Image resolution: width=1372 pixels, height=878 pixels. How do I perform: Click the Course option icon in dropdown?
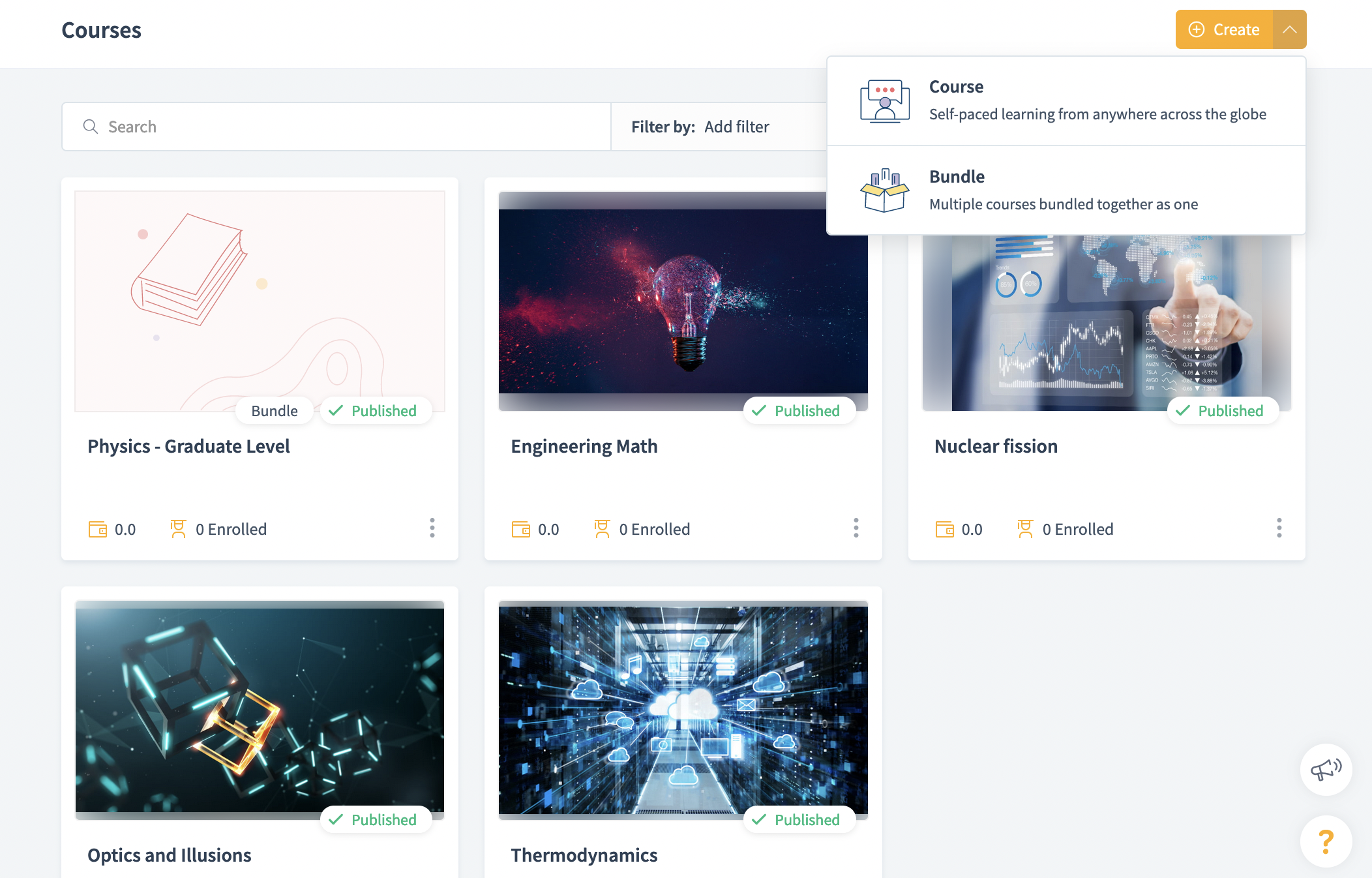click(x=884, y=101)
